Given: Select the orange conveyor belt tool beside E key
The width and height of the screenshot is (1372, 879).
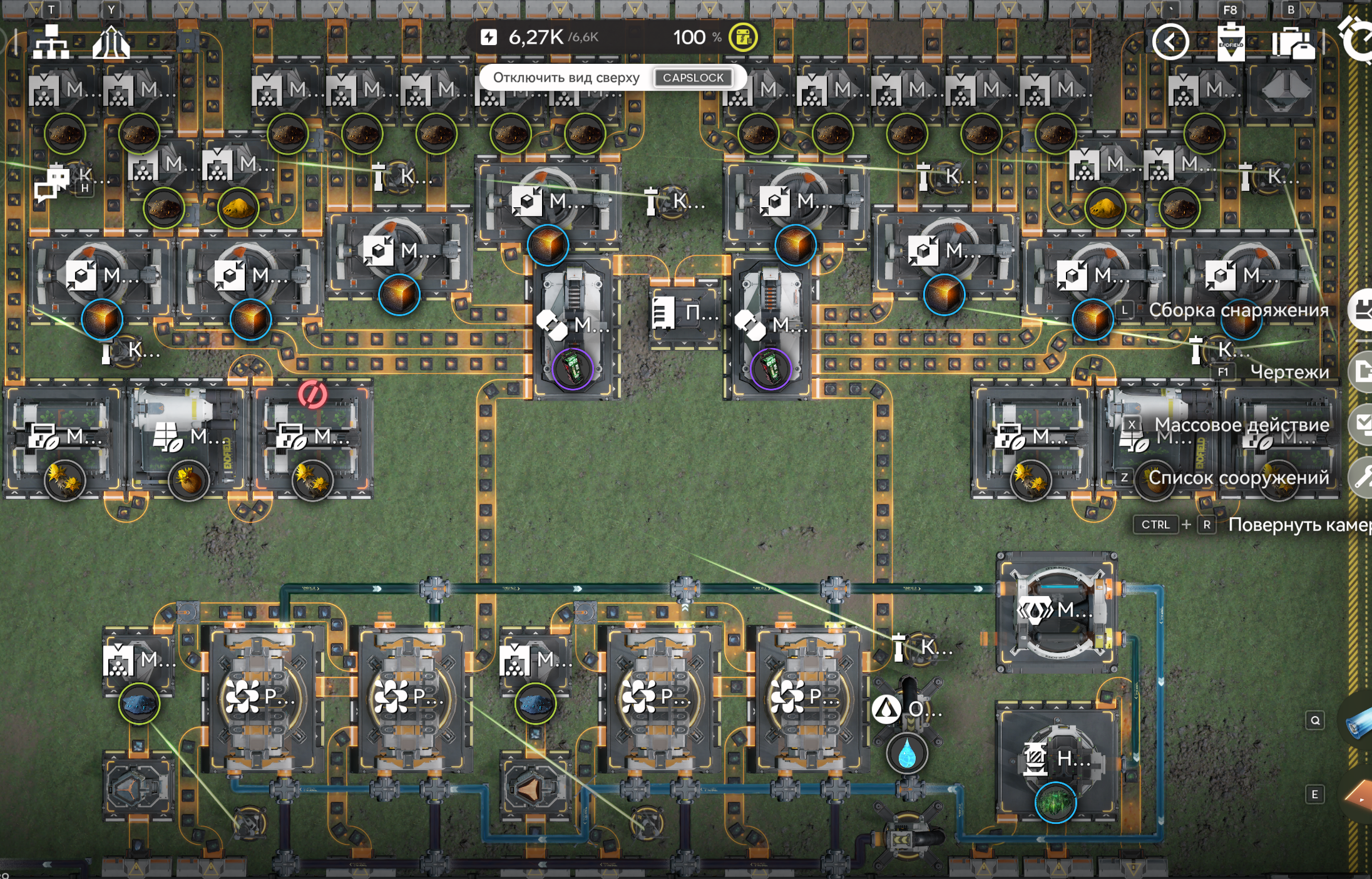Looking at the screenshot, I should point(1359,796).
